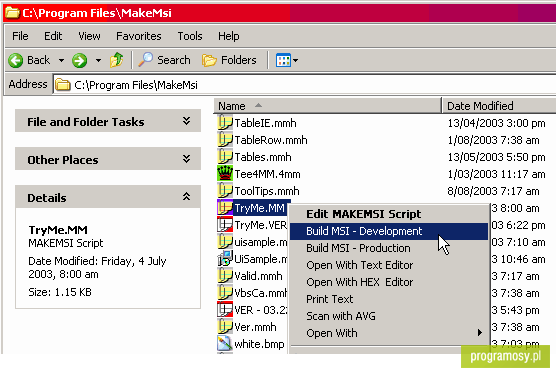This screenshot has height=374, width=556.
Task: Click VER - 03.2 file icon
Action: [x=224, y=310]
